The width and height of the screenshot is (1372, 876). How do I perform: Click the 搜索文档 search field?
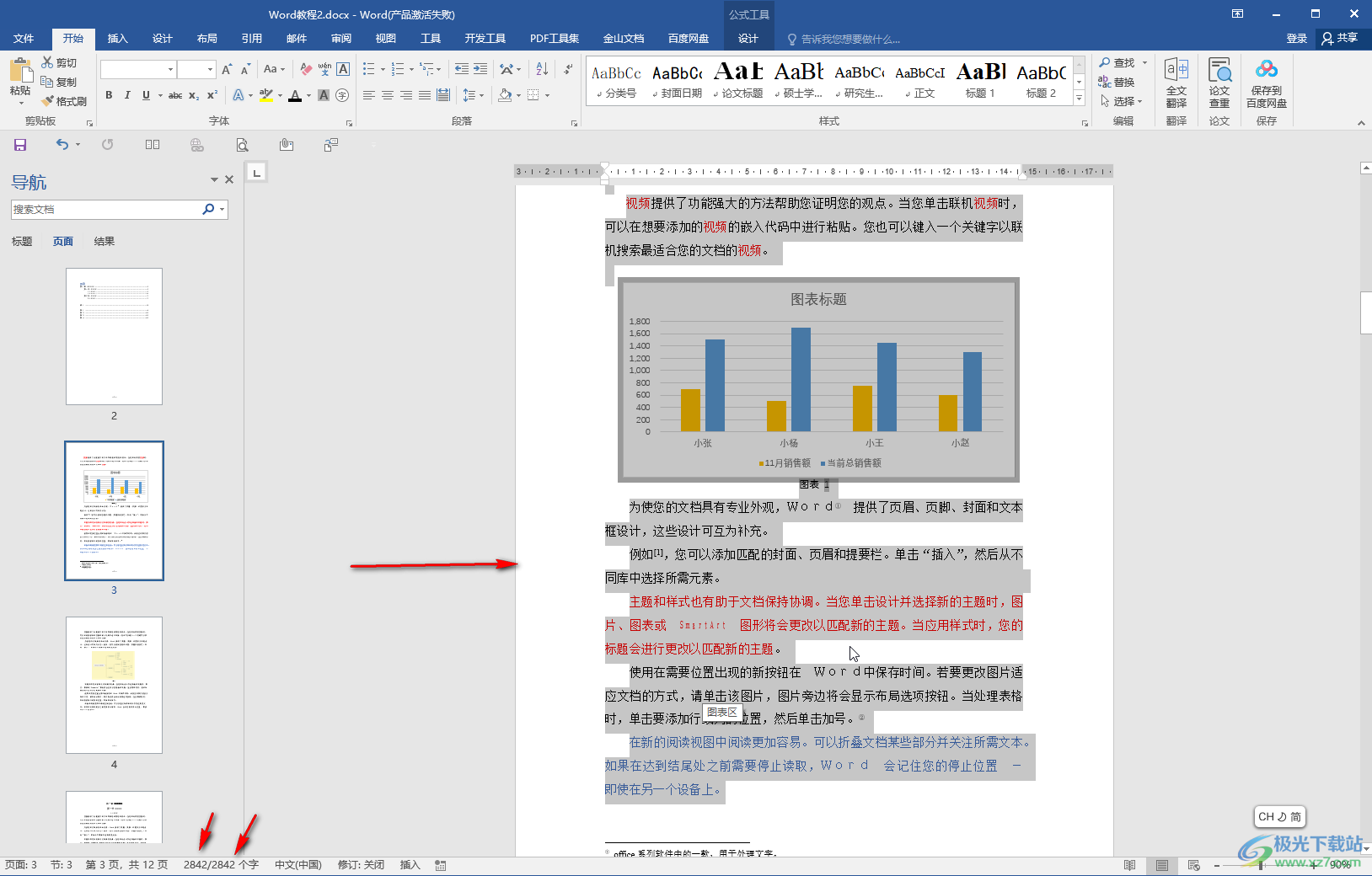pos(105,209)
